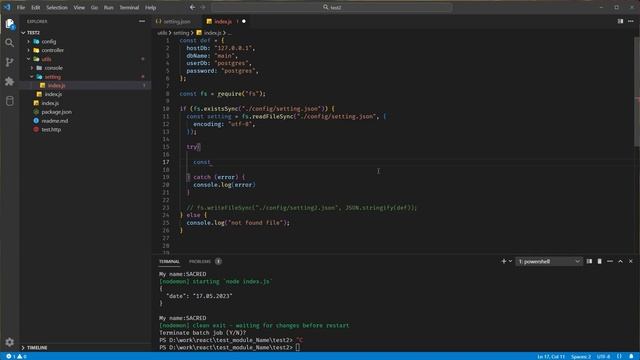Open the Manage gear menu
640x360 pixels.
pos(9,342)
